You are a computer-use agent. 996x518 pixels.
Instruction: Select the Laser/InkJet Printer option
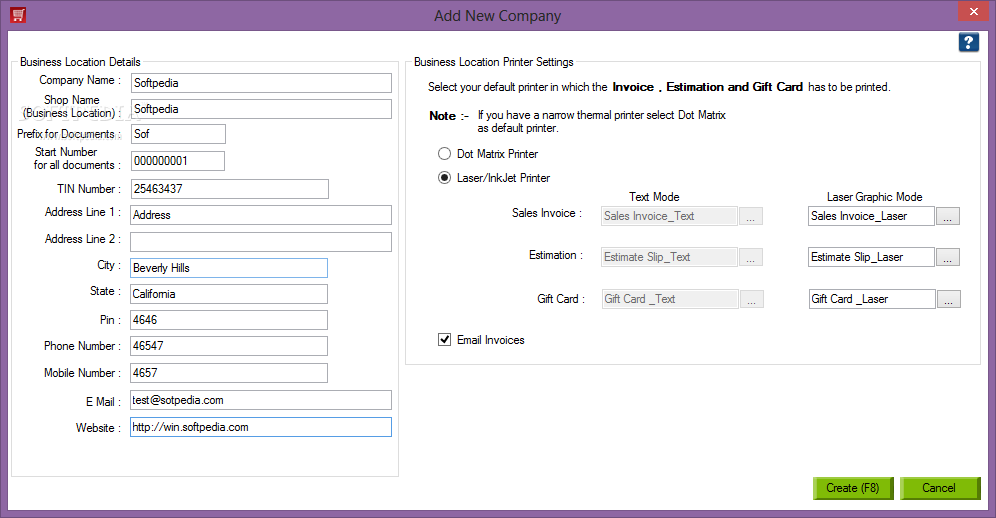[445, 178]
